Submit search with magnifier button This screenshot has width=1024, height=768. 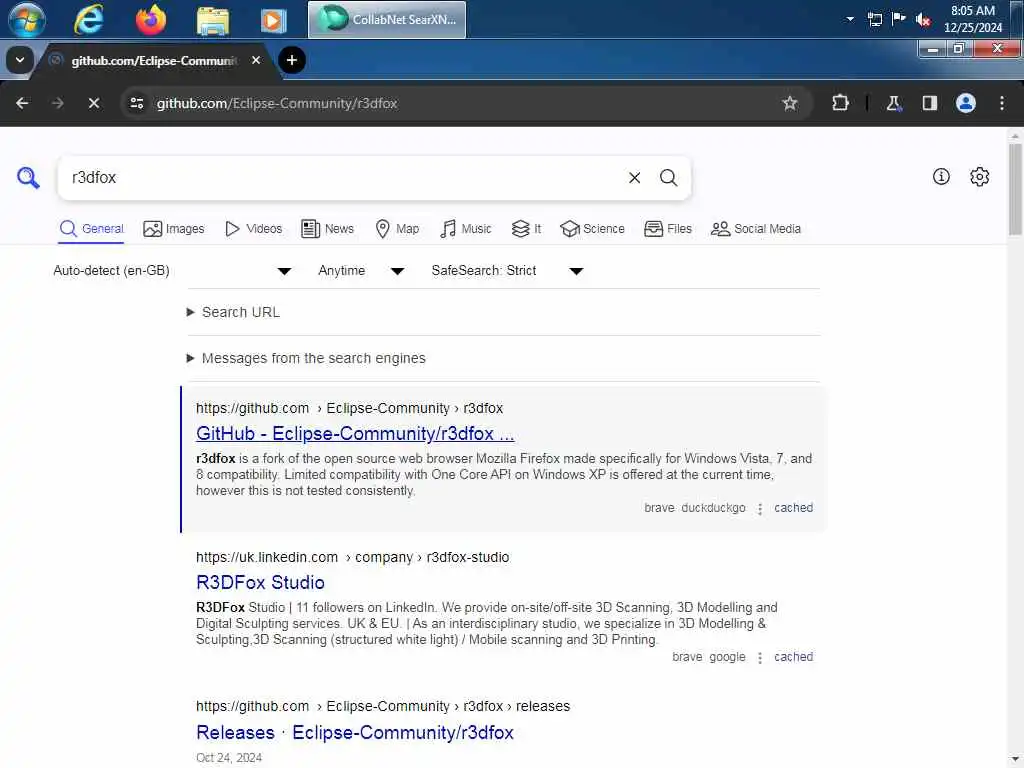point(668,178)
